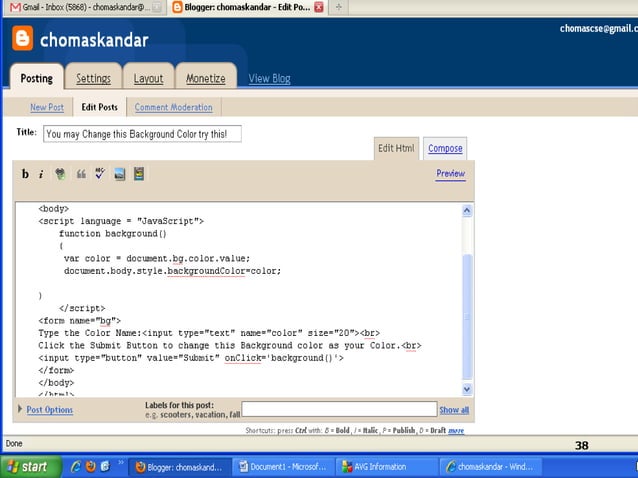Click inside the post Title field

(142, 134)
